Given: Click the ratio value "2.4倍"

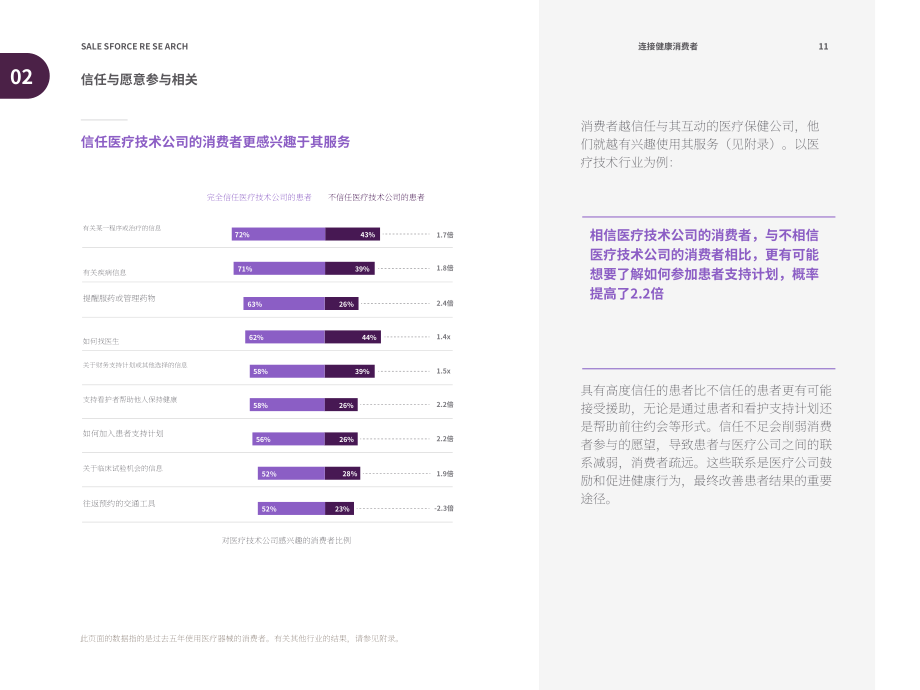Looking at the screenshot, I should click(x=445, y=303).
